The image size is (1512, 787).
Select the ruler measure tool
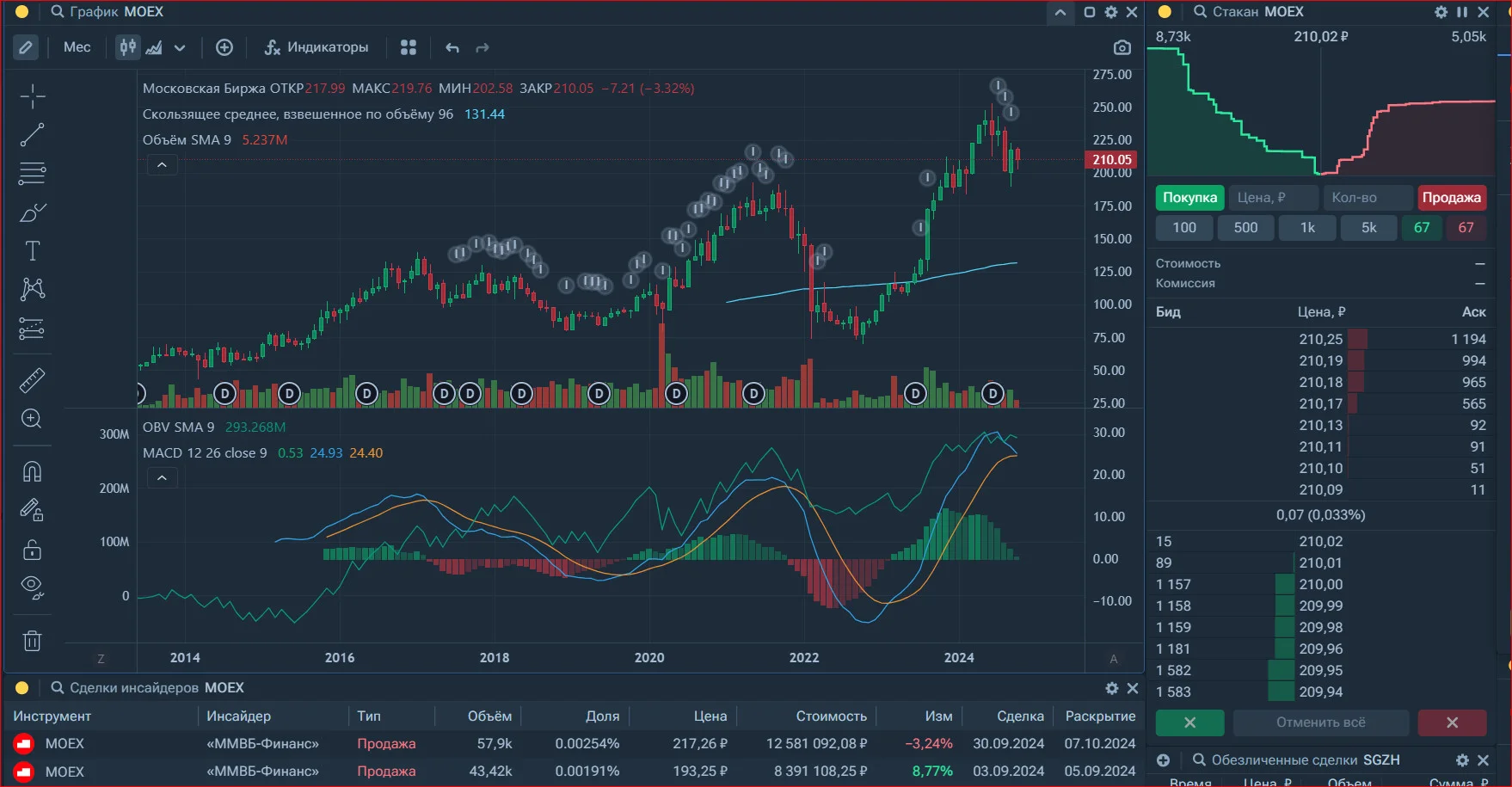[33, 380]
